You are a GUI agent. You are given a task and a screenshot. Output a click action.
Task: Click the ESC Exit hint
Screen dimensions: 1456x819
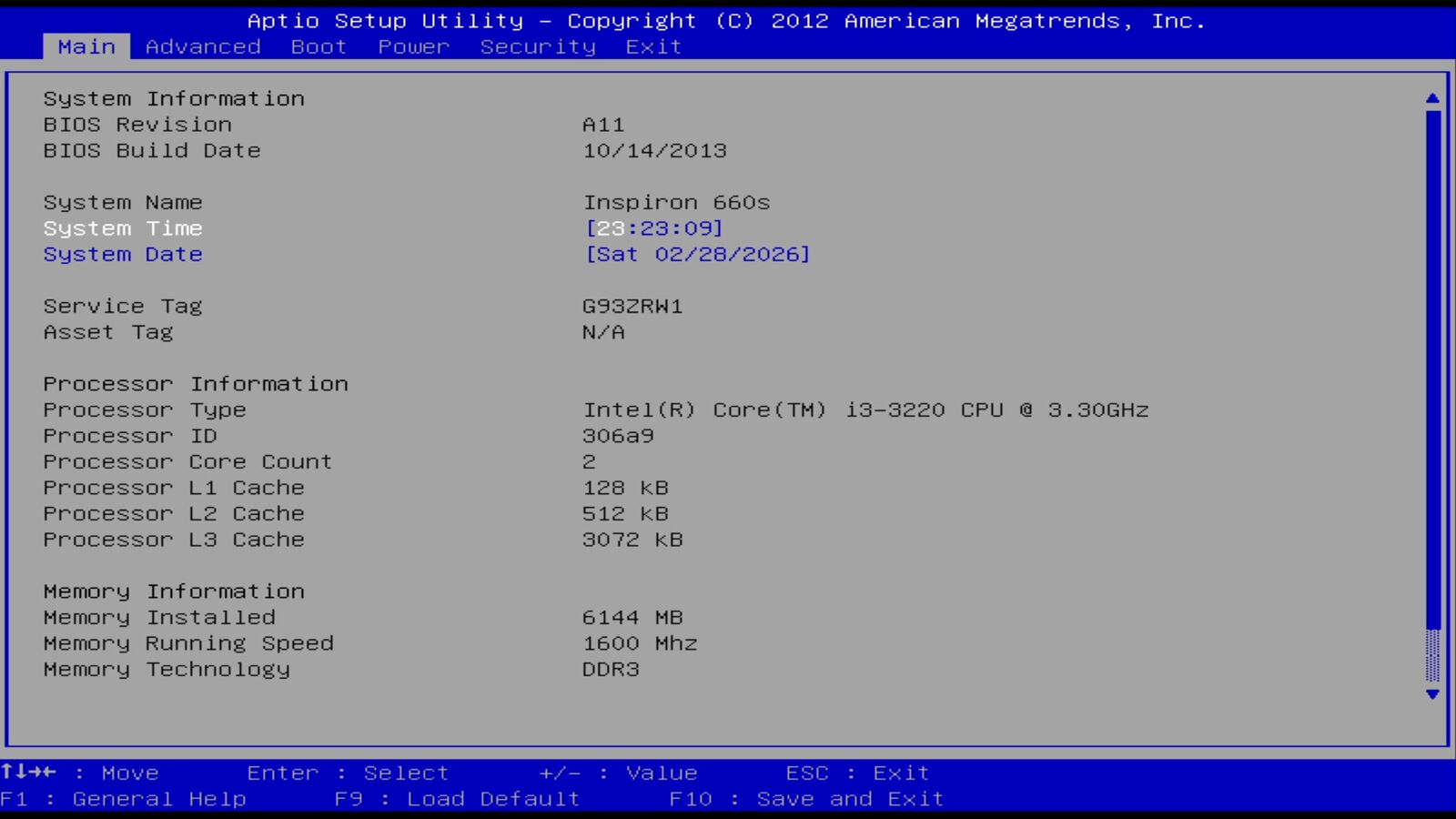point(857,773)
